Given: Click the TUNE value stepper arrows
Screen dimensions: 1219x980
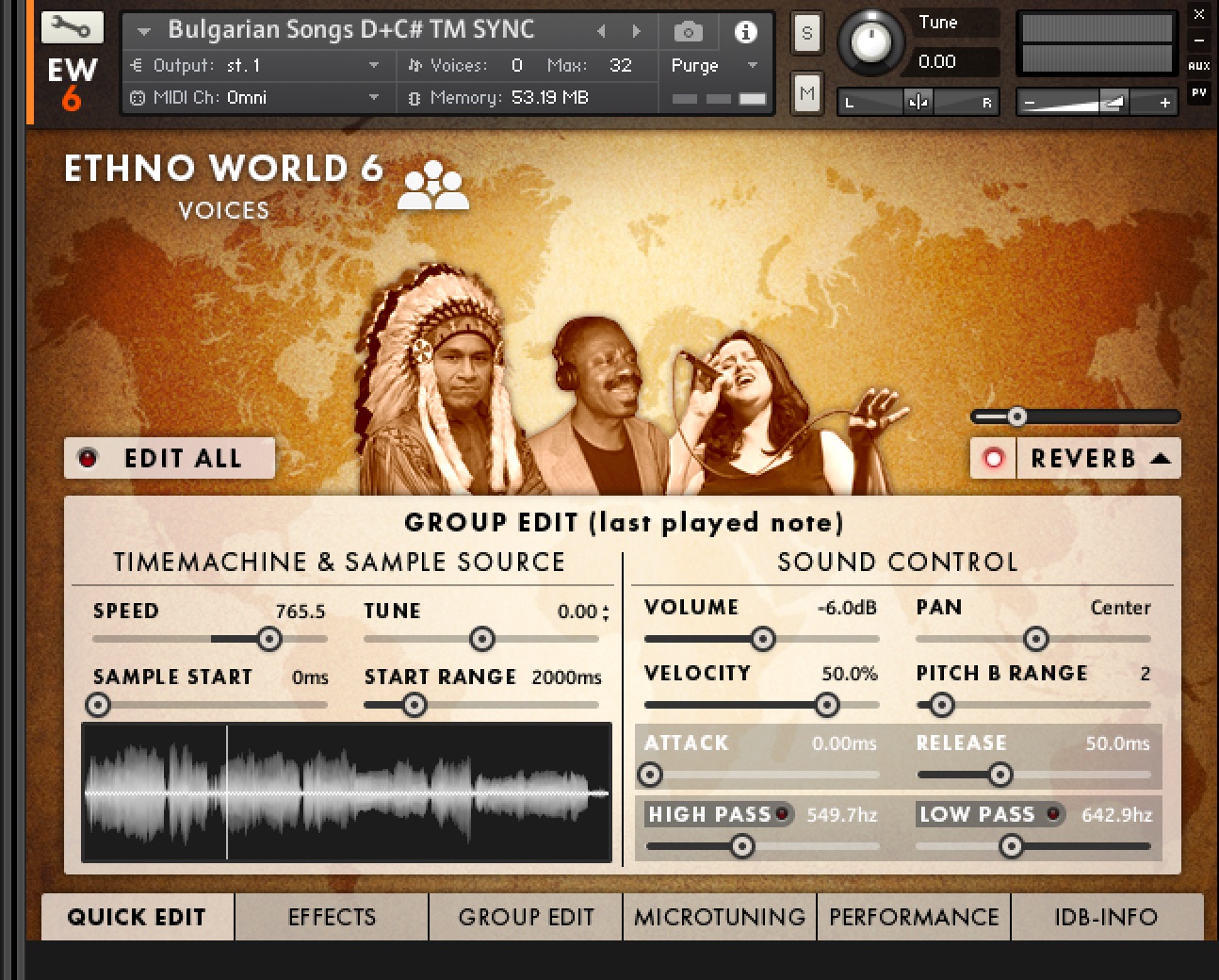Looking at the screenshot, I should (606, 612).
